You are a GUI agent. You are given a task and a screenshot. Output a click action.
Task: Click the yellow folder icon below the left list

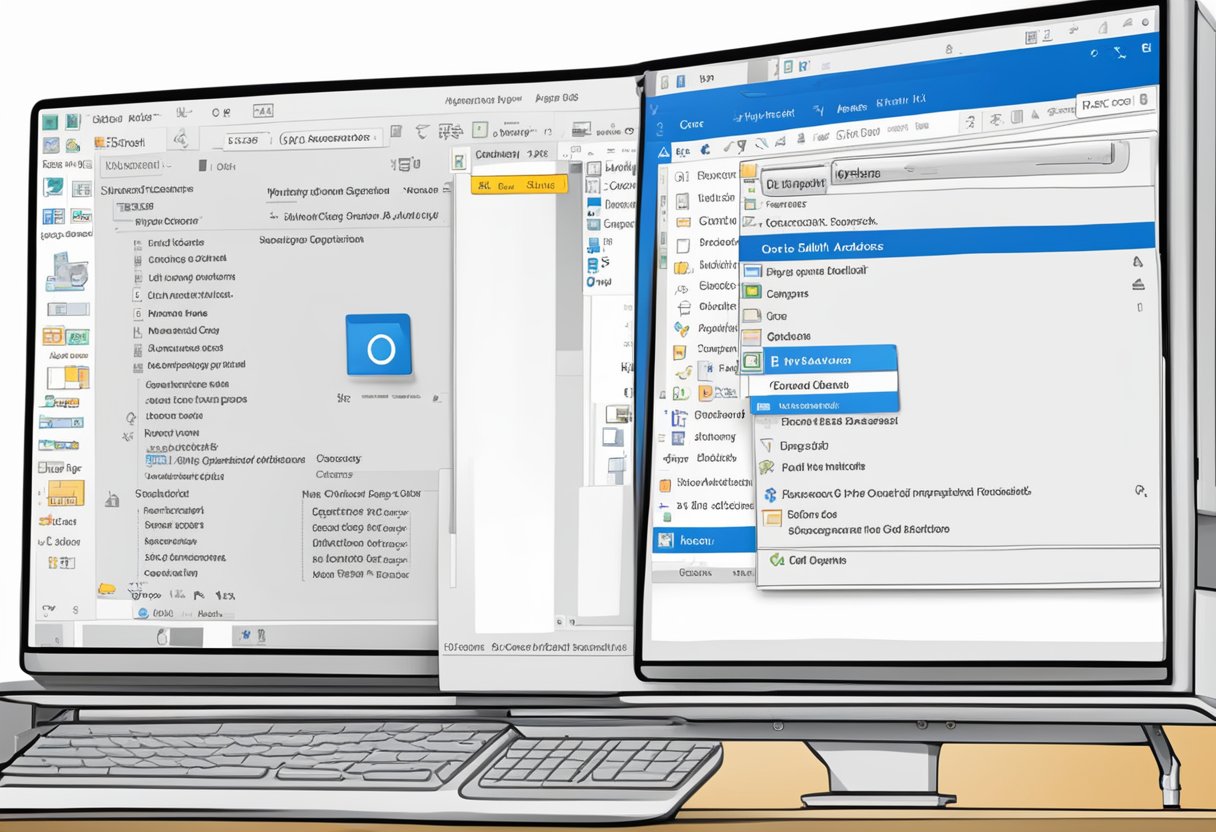106,590
